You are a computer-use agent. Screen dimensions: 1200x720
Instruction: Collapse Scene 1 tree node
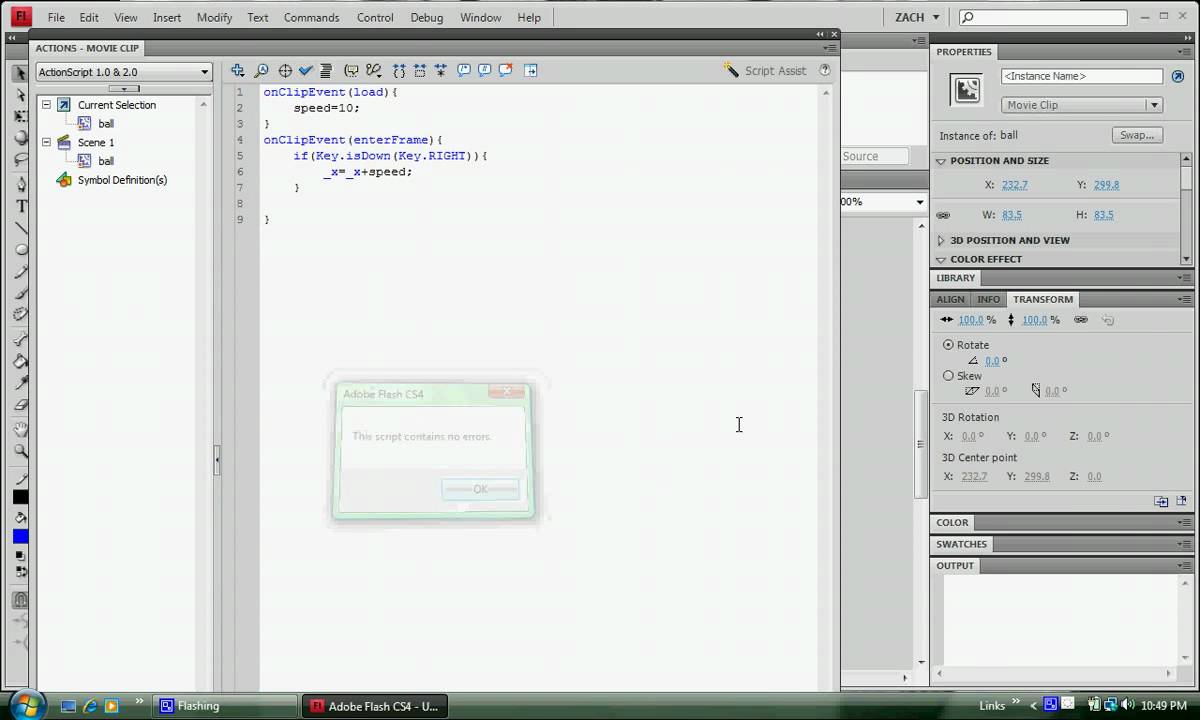coord(46,142)
